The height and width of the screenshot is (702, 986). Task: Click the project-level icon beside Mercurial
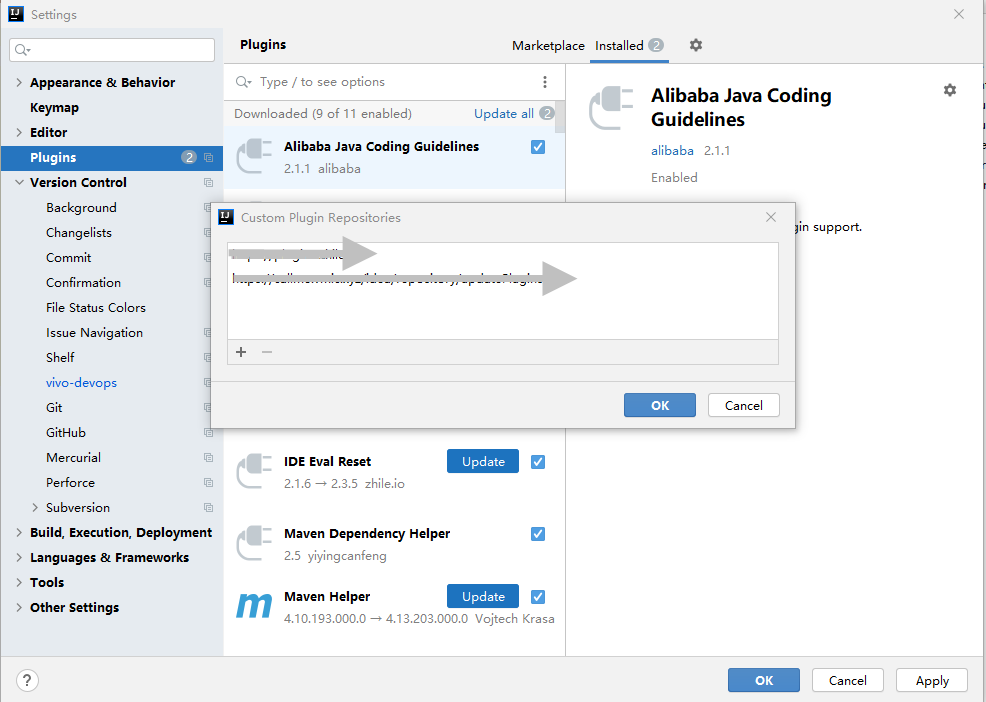(209, 458)
